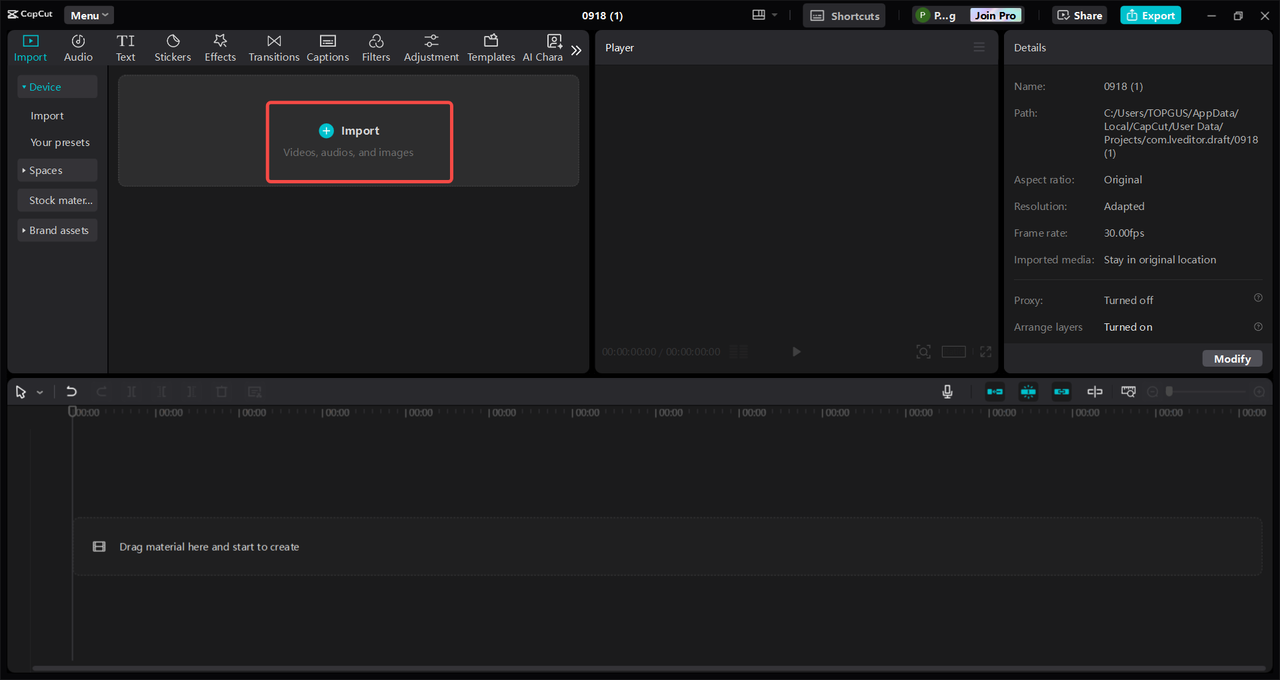The width and height of the screenshot is (1280, 680).
Task: Open the Effects tab
Action: [220, 48]
